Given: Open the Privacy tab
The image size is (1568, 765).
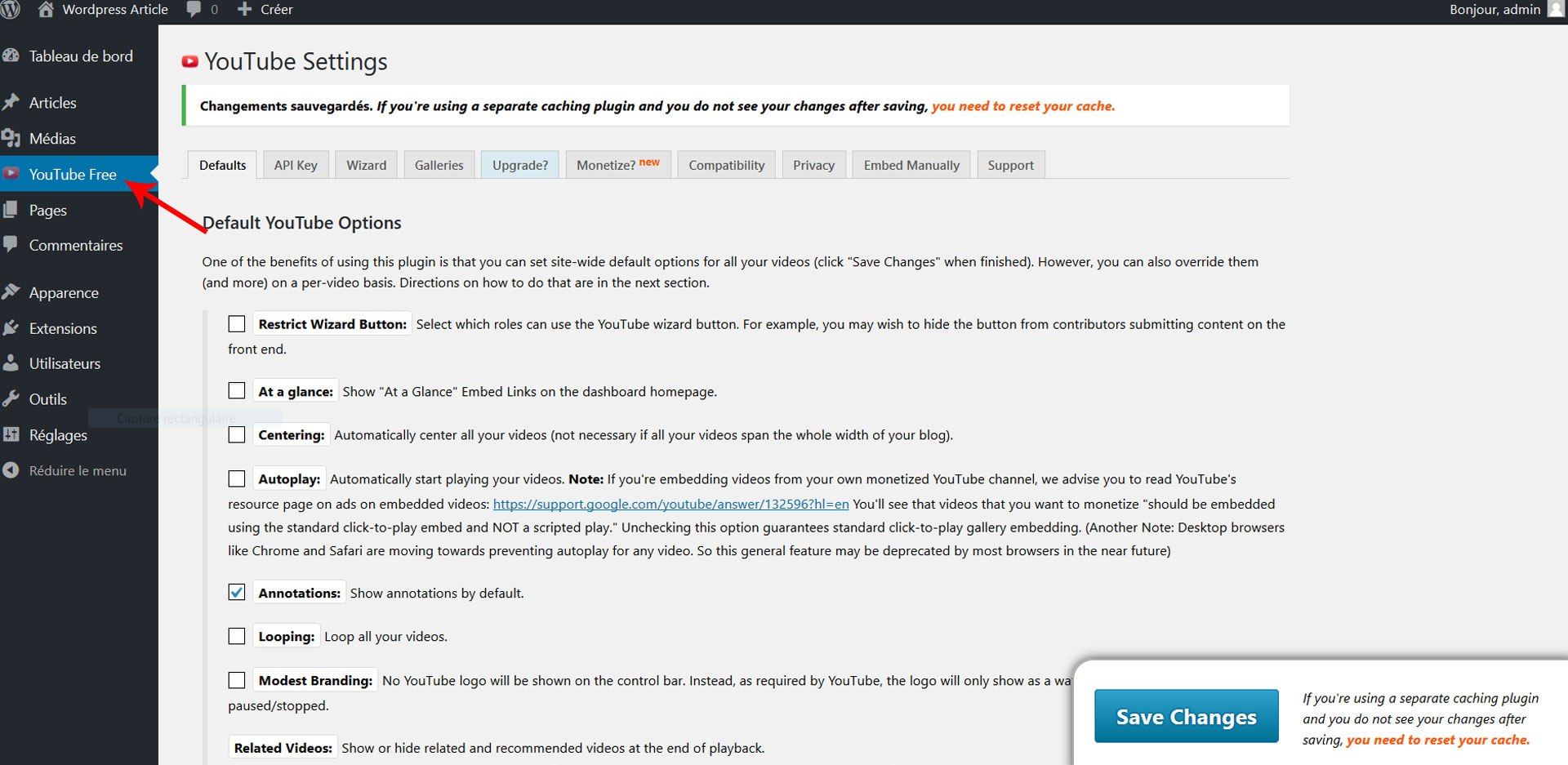Looking at the screenshot, I should pyautogui.click(x=813, y=165).
